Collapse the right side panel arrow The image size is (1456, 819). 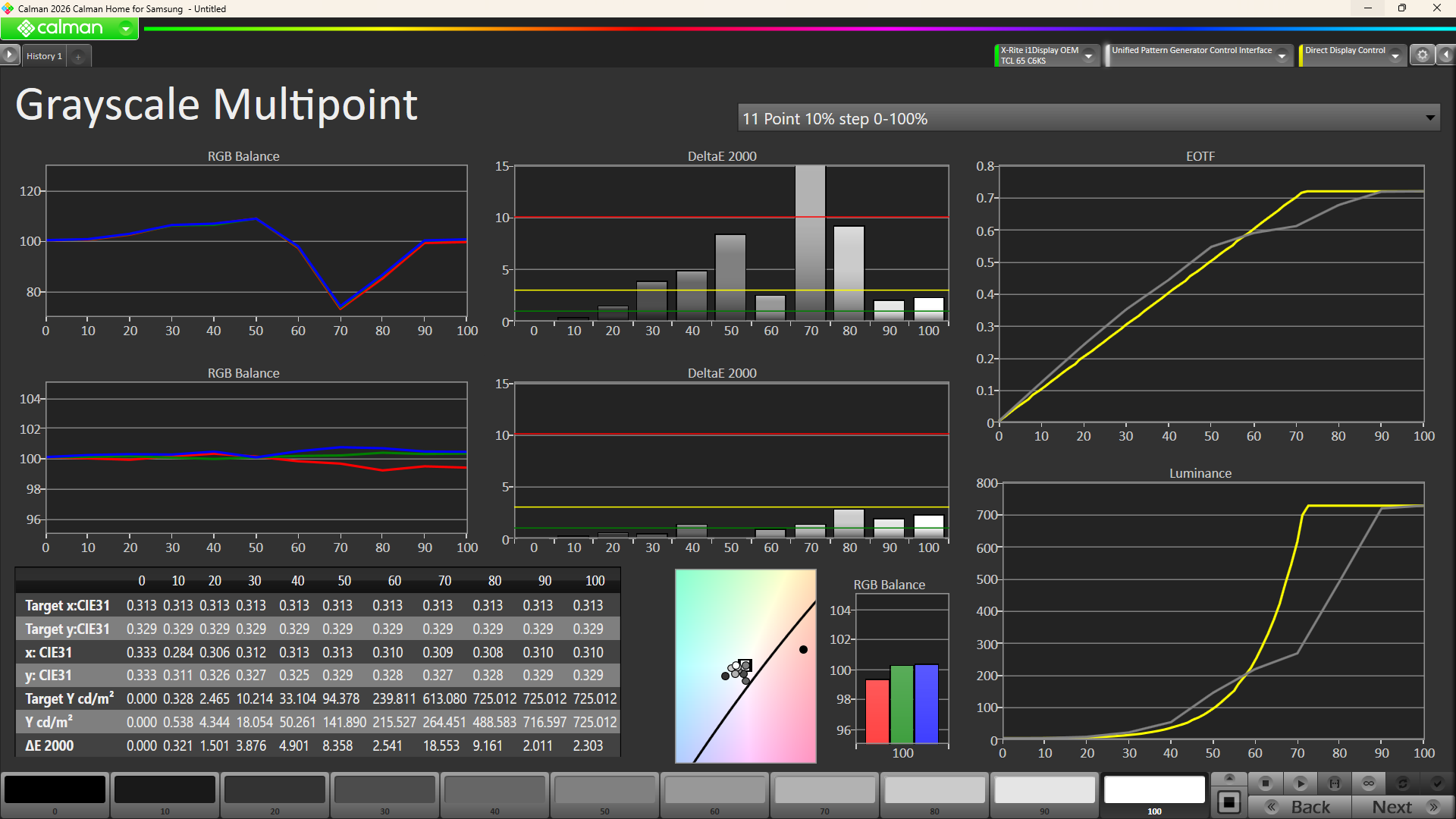1446,55
